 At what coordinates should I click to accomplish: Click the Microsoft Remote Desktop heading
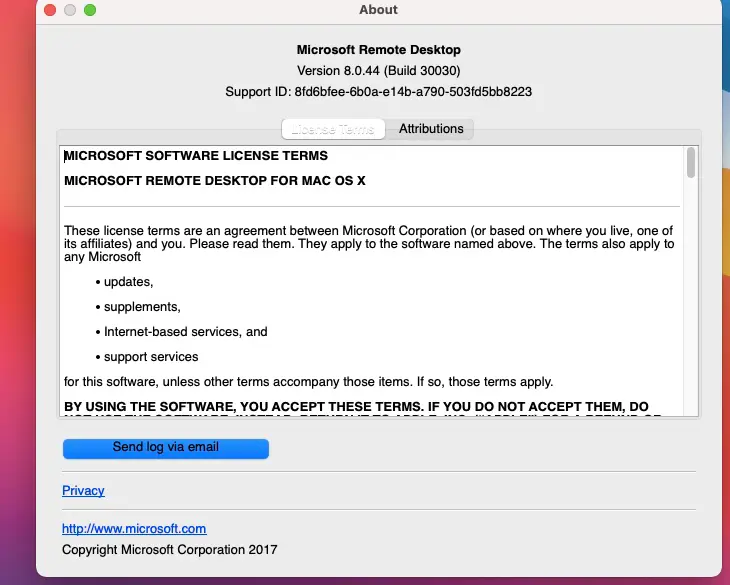point(379,50)
